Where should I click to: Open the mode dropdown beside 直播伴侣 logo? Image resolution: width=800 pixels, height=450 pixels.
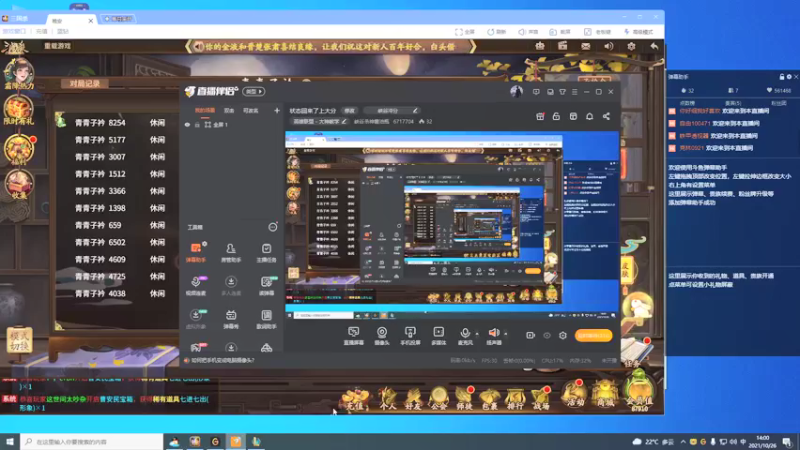tap(254, 92)
